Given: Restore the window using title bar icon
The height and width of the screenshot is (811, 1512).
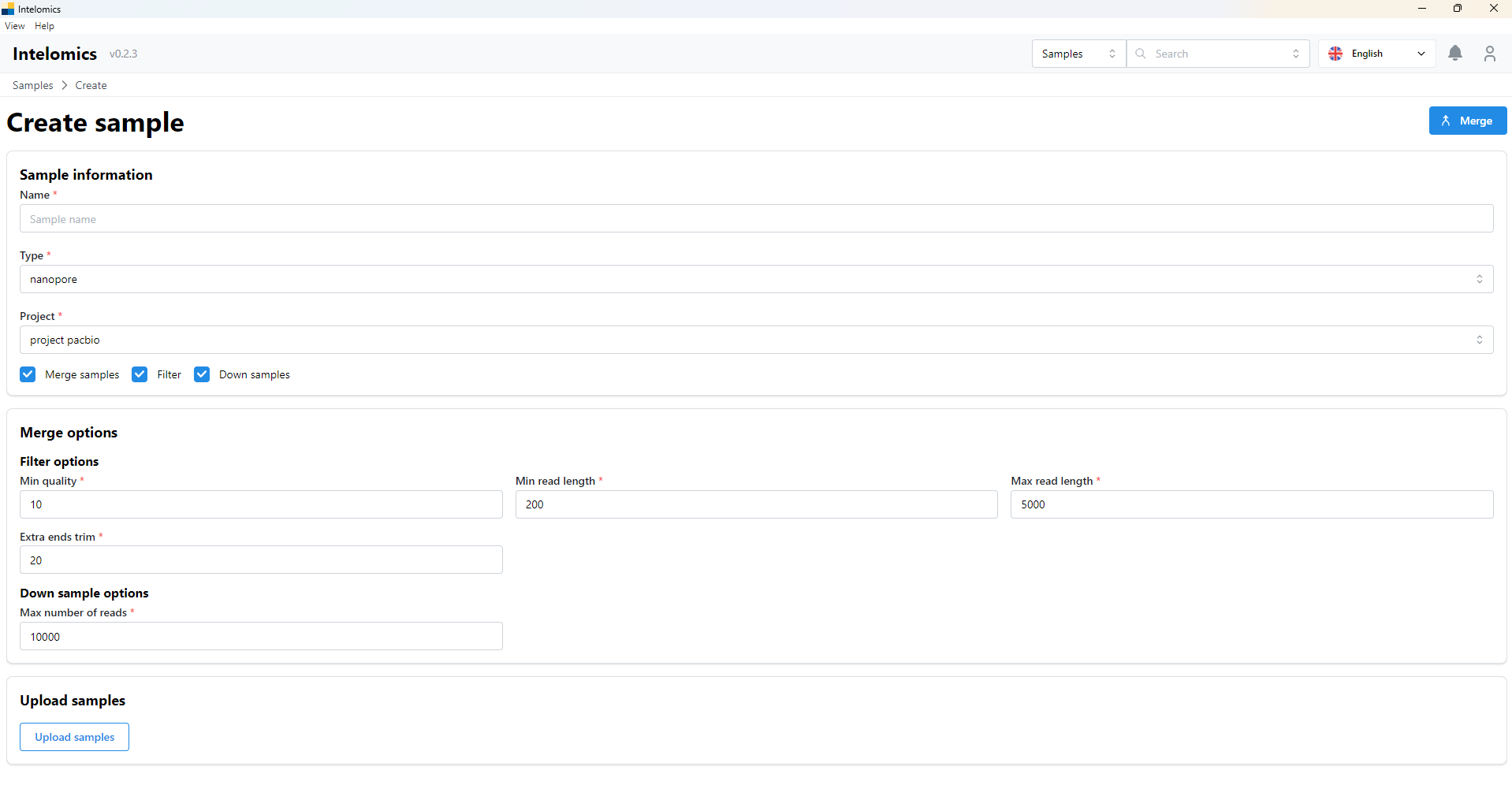Looking at the screenshot, I should pos(1458,9).
